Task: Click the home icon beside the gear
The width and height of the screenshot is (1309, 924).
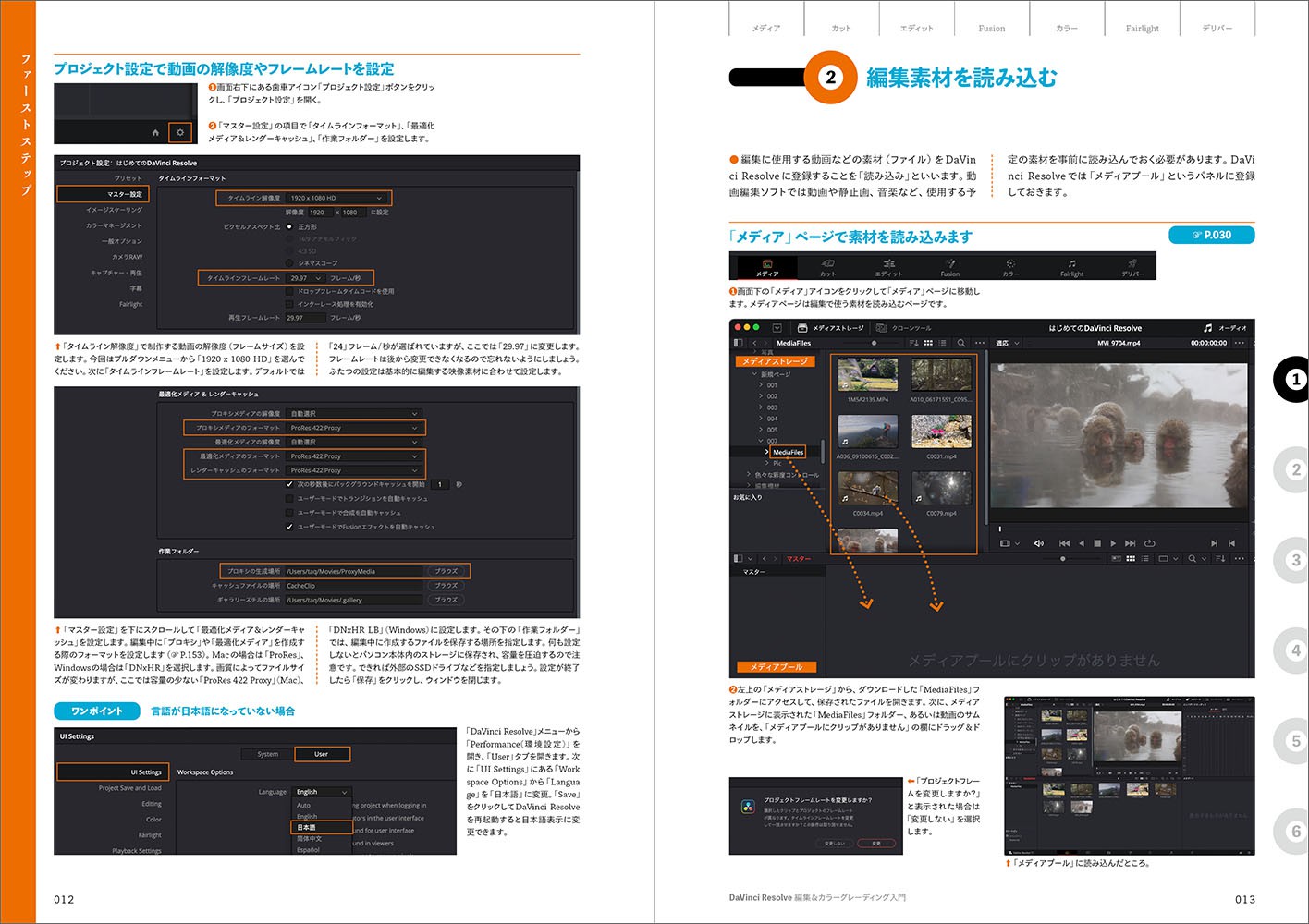Action: coord(155,133)
